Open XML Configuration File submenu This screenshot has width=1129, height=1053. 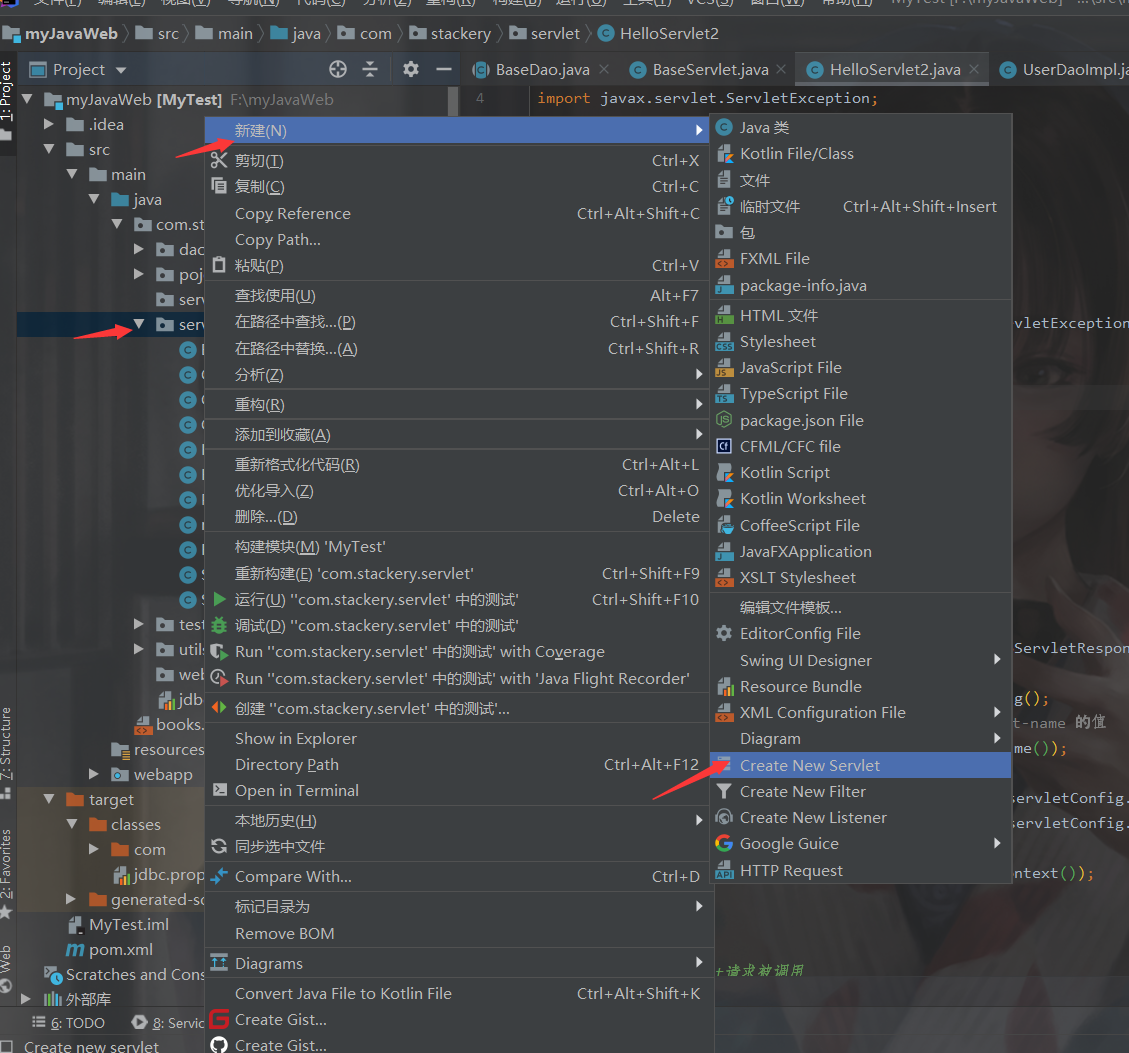point(861,712)
